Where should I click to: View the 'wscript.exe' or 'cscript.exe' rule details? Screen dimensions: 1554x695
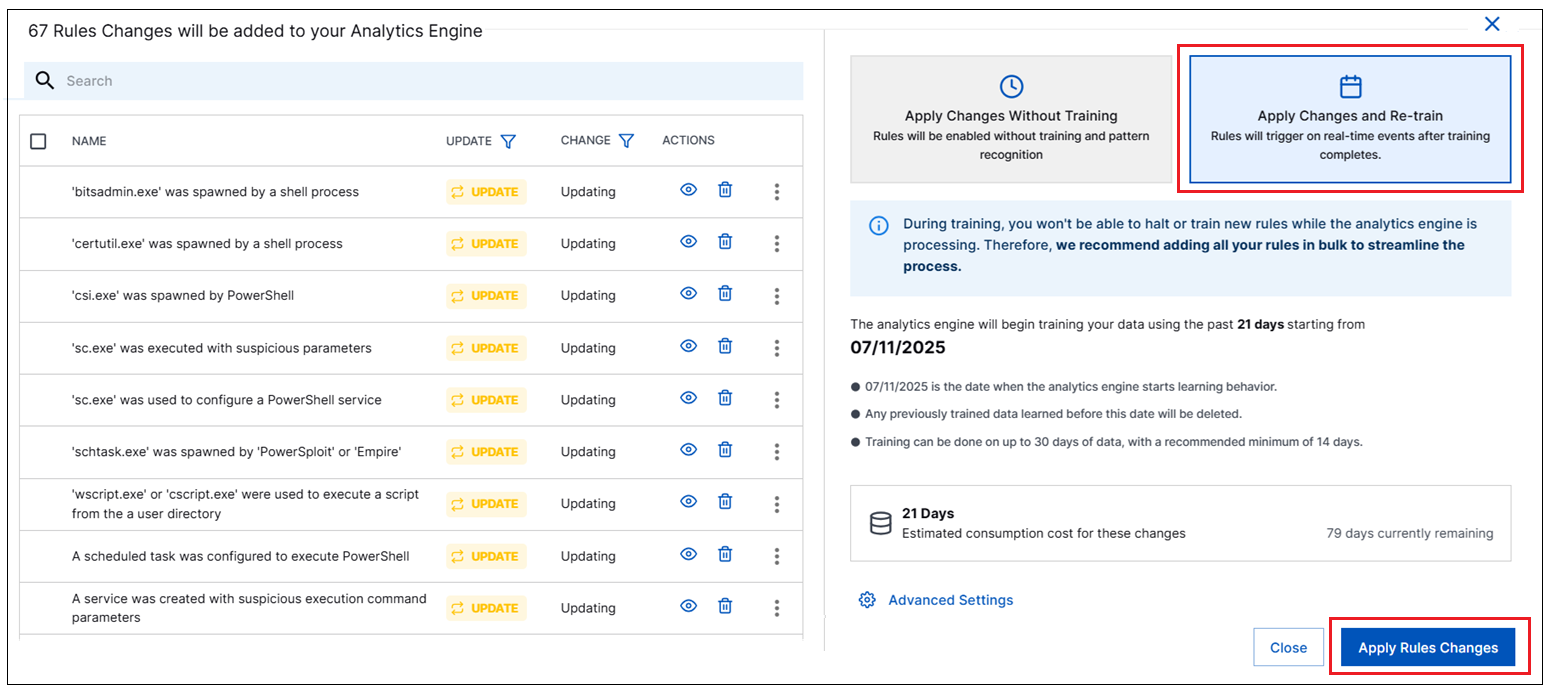(x=688, y=502)
